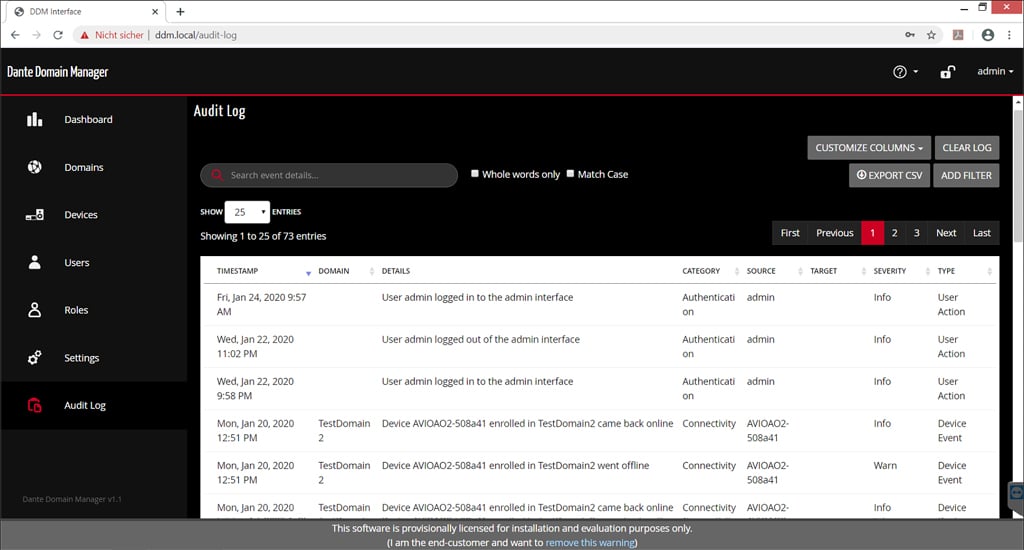Click the search magnifier icon
1024x550 pixels.
tap(217, 175)
